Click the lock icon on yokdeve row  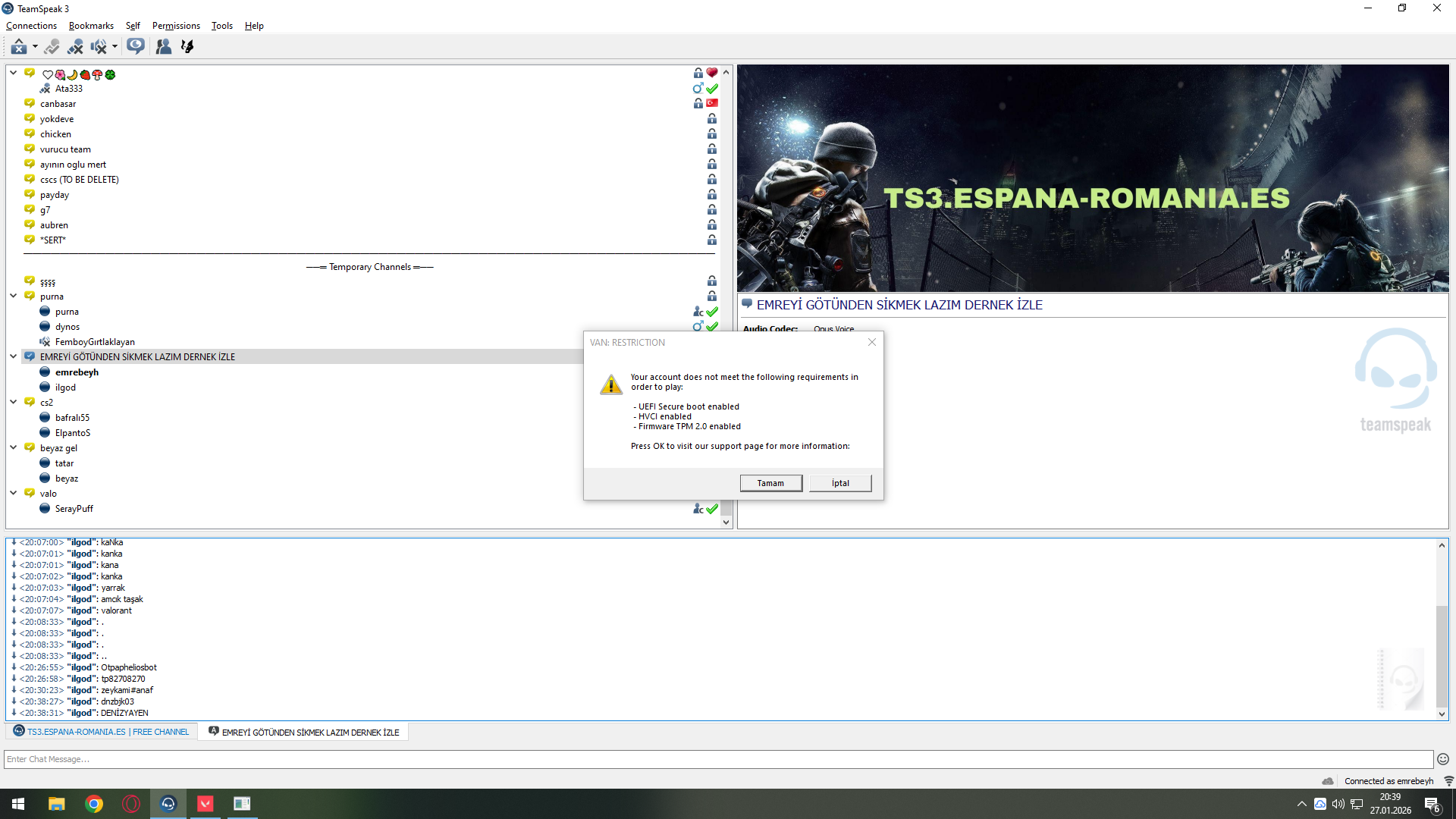coord(712,118)
